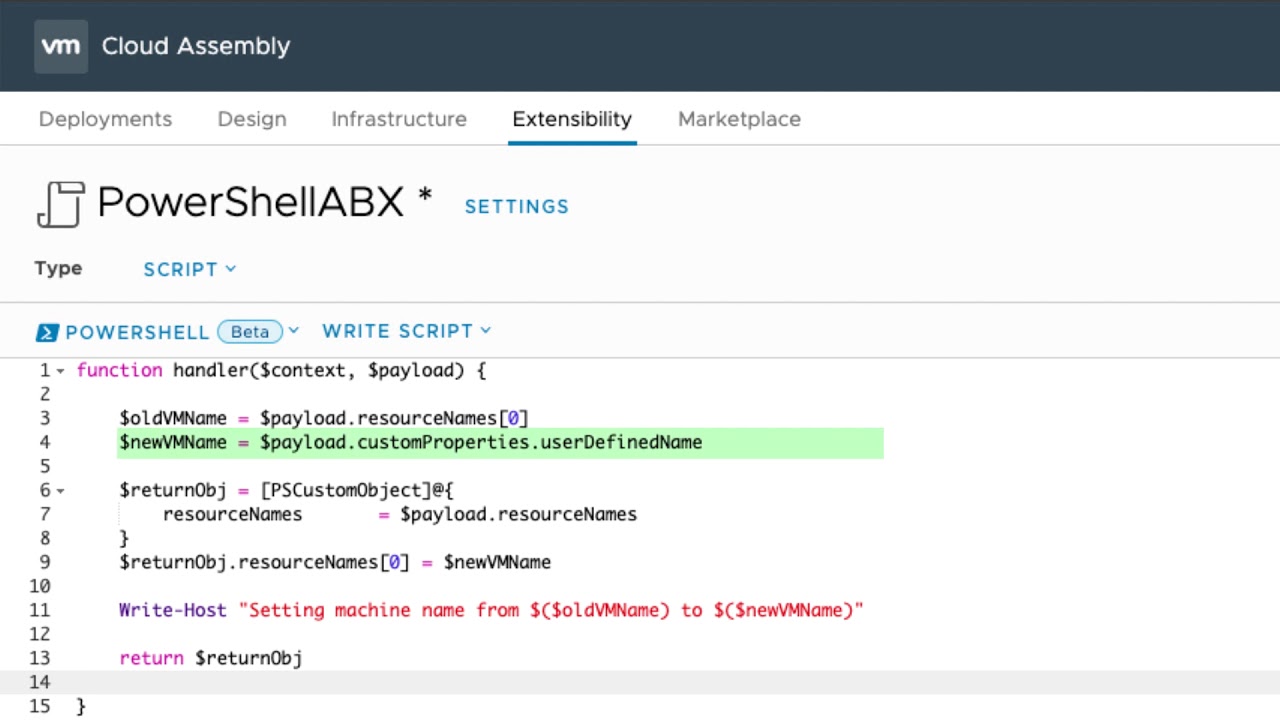Open the Infrastructure tab
The width and height of the screenshot is (1280, 720).
pyautogui.click(x=398, y=119)
